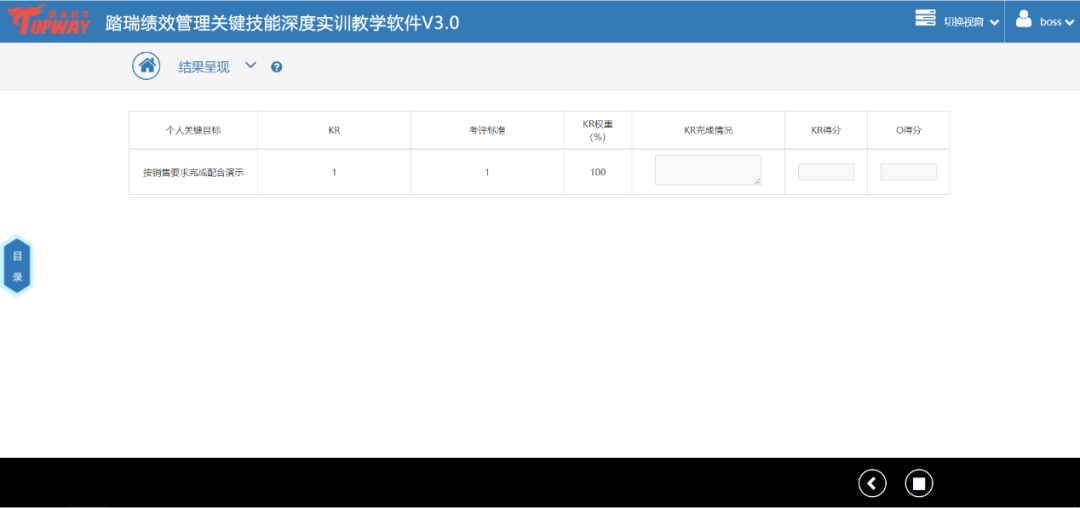Viewport: 1080px width, 508px height.
Task: Click the KR得分 input box
Action: click(x=826, y=172)
